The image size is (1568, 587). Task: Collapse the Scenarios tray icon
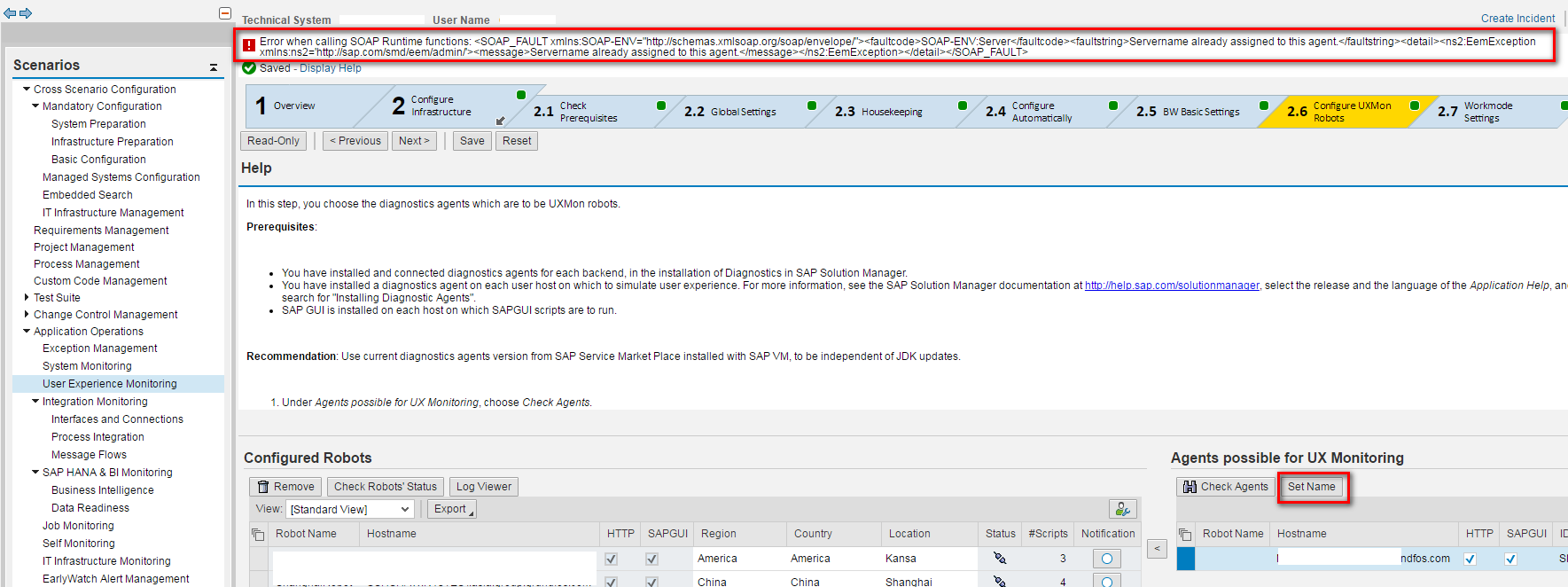coord(214,67)
